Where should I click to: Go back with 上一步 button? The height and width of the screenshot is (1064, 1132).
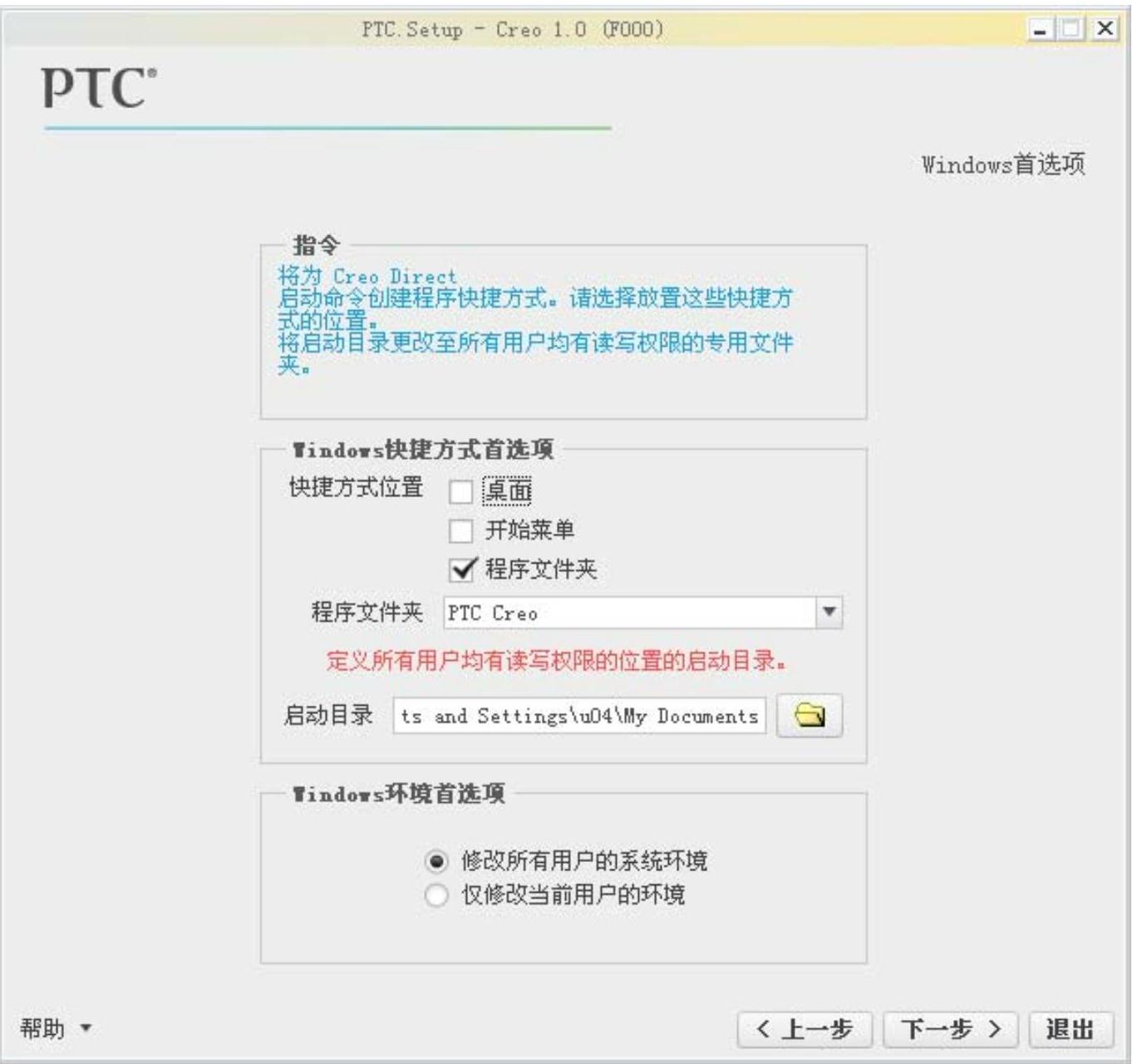coord(805,1030)
